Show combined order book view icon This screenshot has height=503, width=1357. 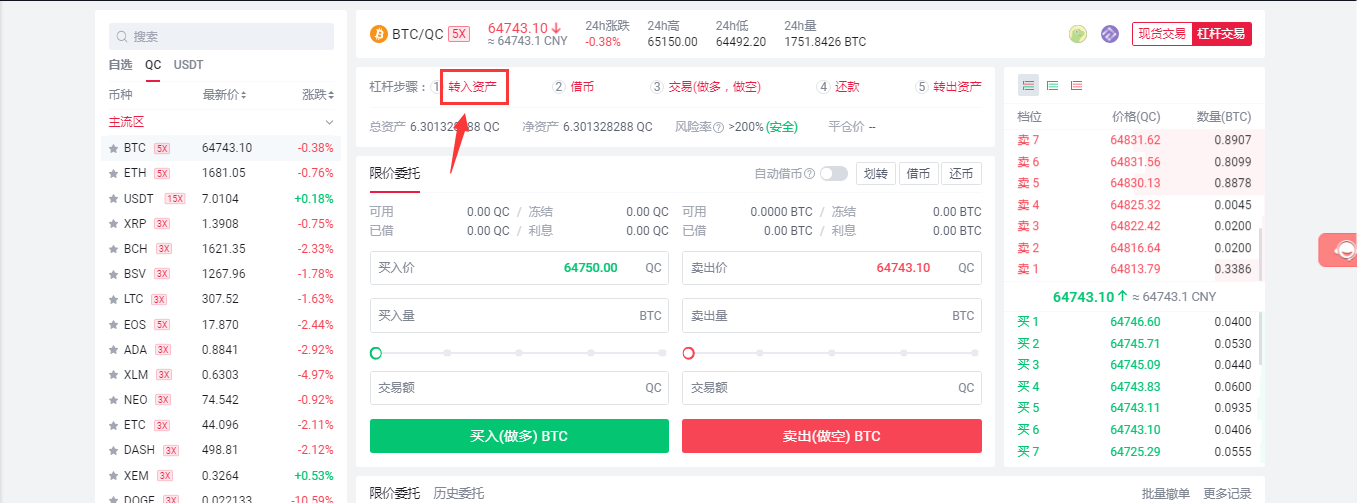coord(1028,86)
